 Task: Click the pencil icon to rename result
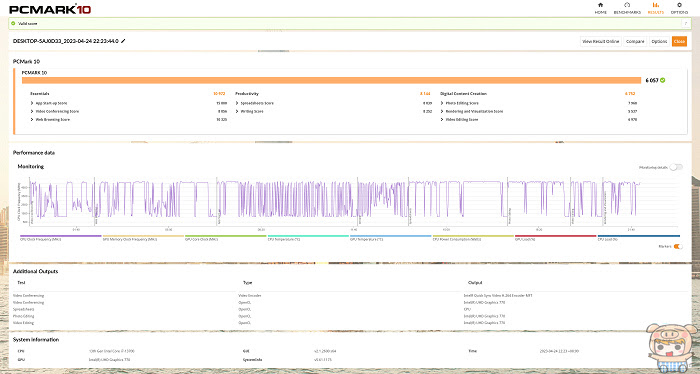(123, 41)
